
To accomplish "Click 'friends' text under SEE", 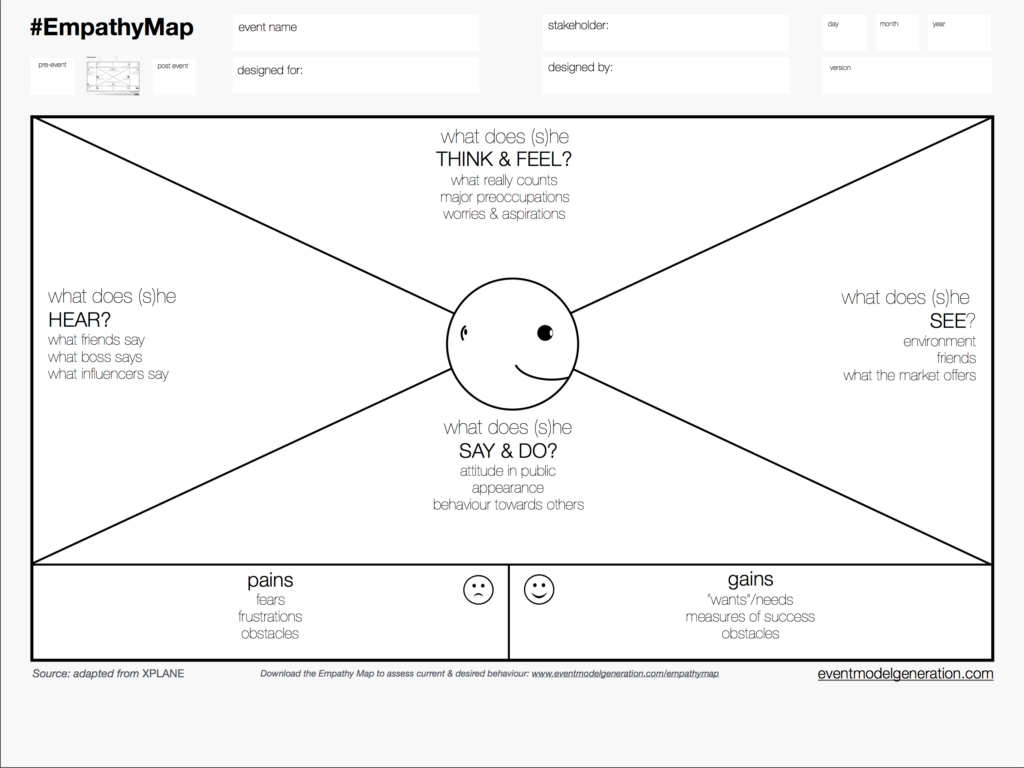I will click(956, 359).
